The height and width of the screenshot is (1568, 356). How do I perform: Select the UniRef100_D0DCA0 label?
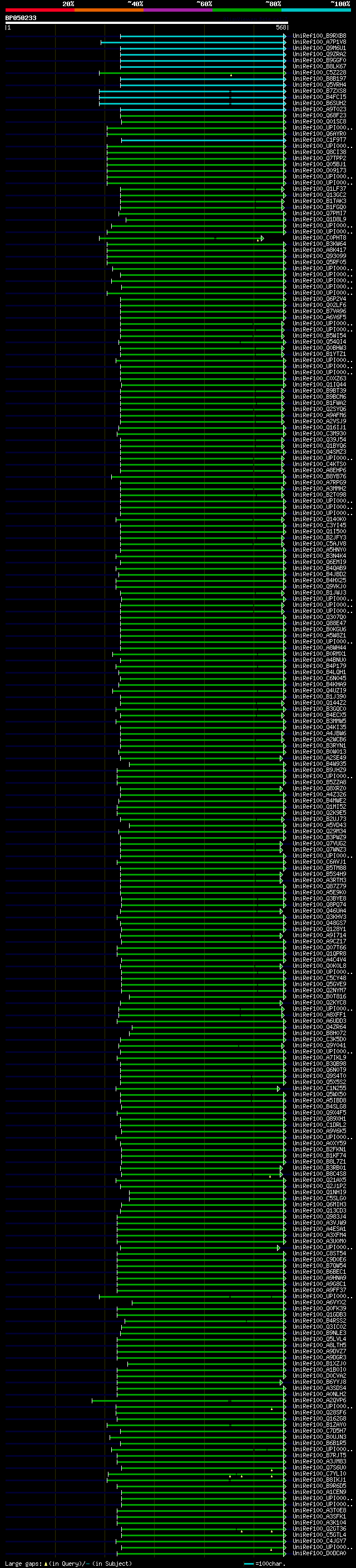[x=319, y=1553]
